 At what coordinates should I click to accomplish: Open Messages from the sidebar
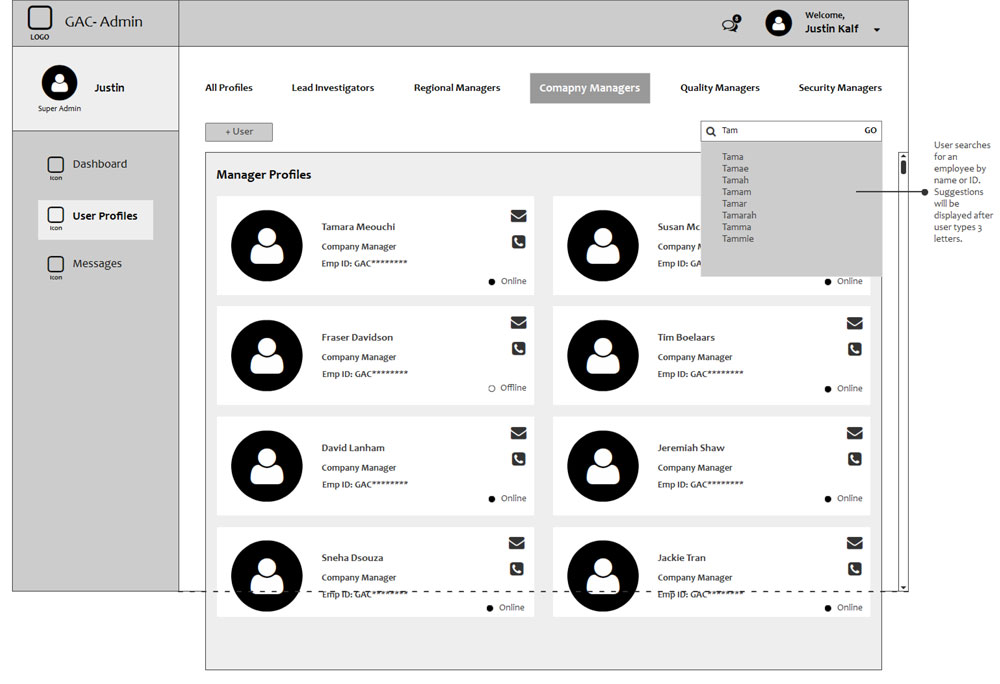coord(97,264)
